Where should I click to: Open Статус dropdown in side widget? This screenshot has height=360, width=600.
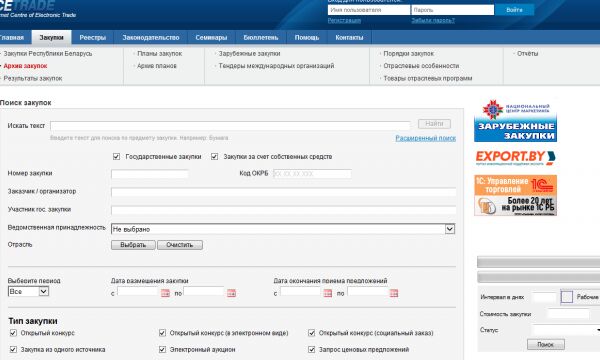pyautogui.click(x=566, y=330)
